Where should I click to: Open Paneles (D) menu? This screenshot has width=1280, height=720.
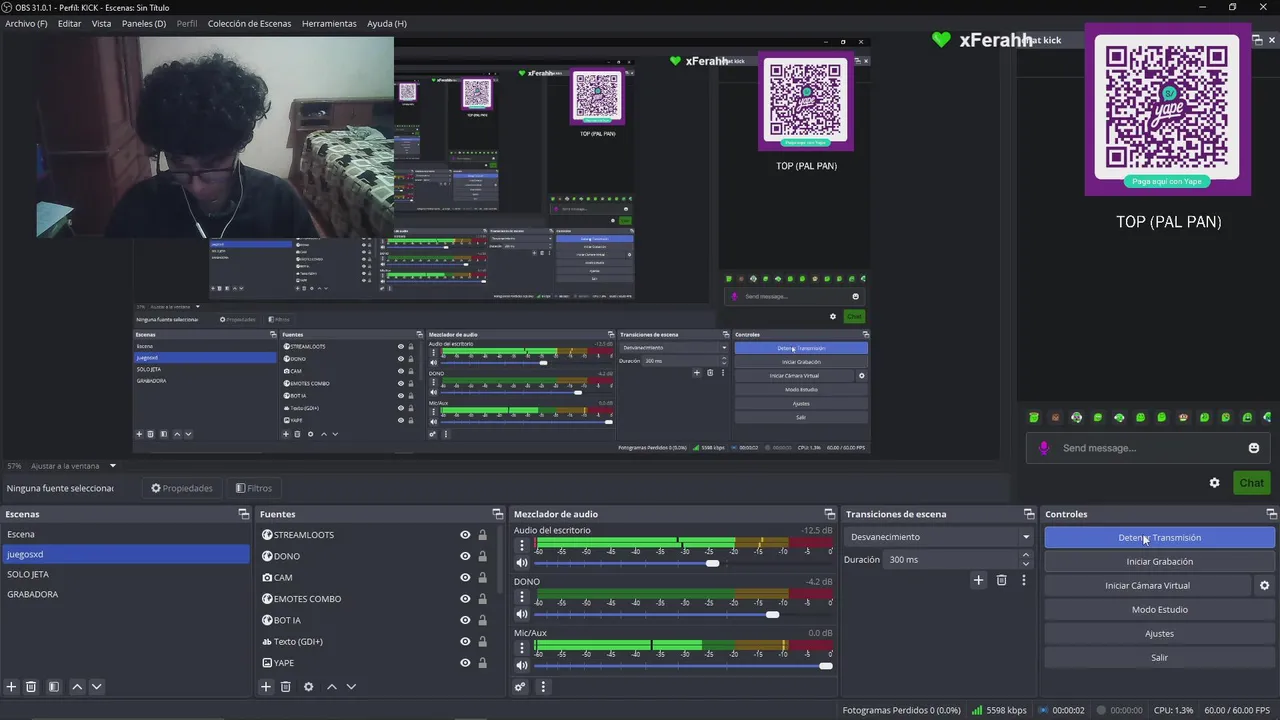pyautogui.click(x=144, y=23)
